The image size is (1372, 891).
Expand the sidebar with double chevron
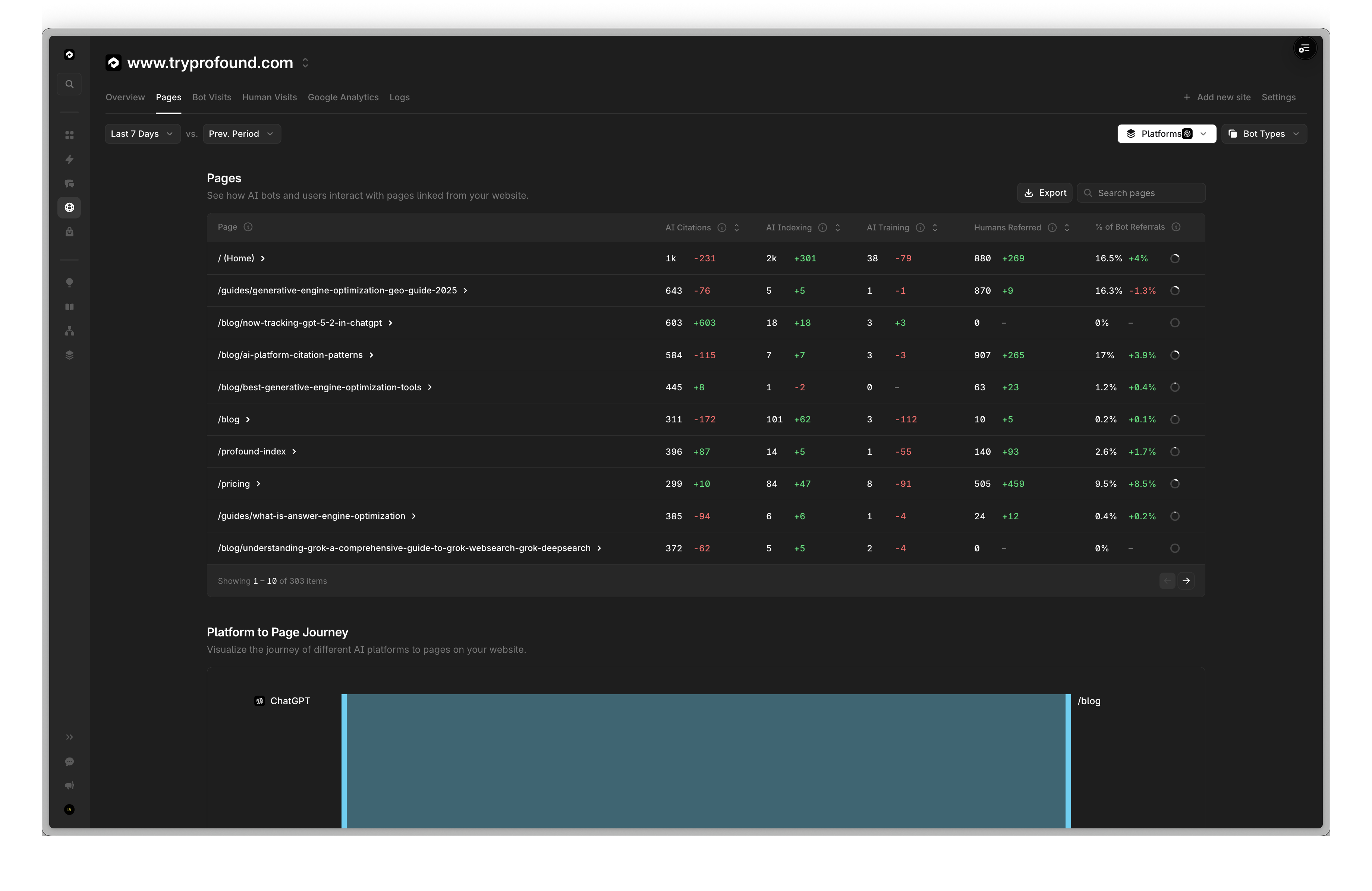pos(69,737)
